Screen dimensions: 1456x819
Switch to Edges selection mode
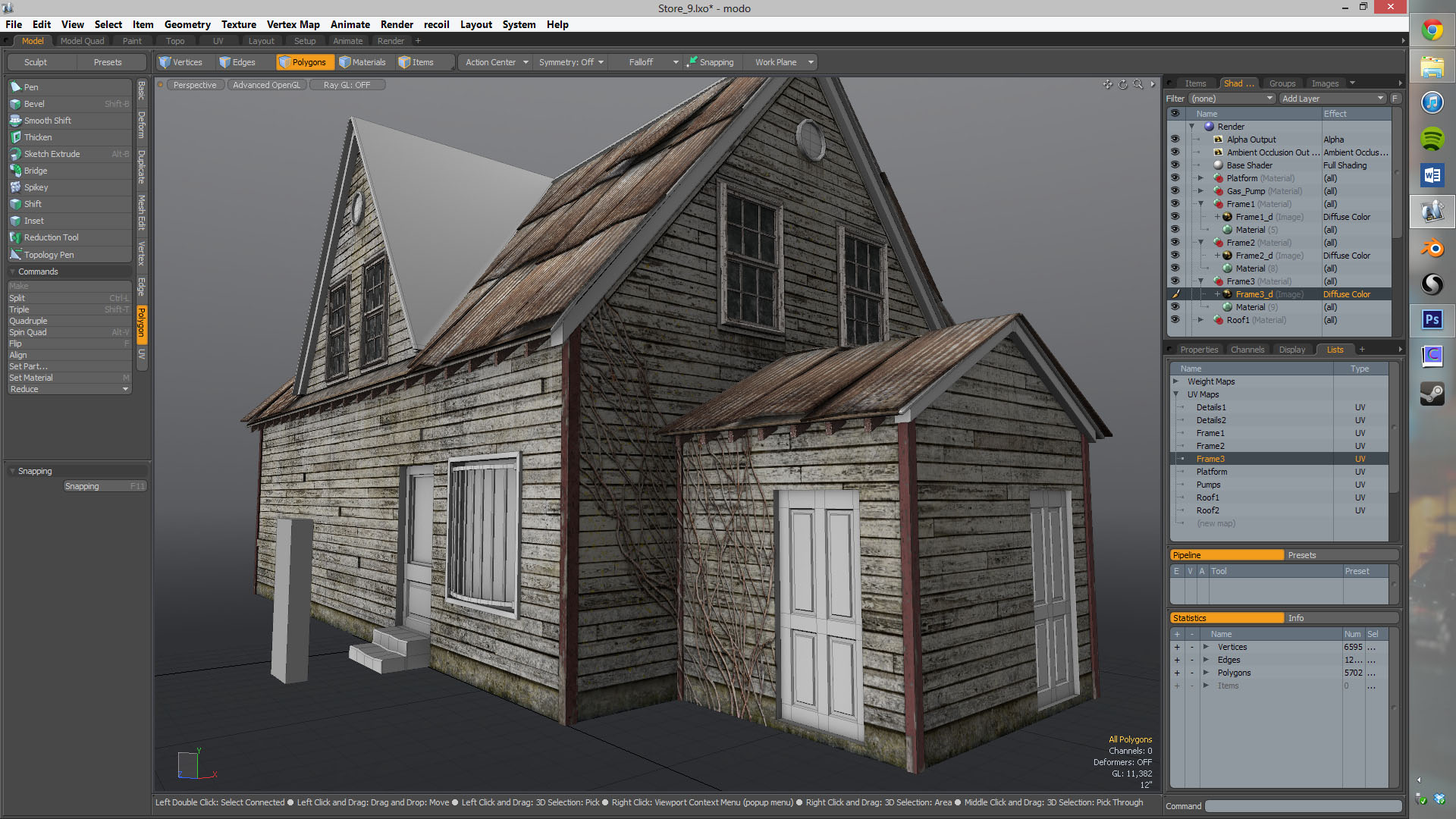point(237,62)
